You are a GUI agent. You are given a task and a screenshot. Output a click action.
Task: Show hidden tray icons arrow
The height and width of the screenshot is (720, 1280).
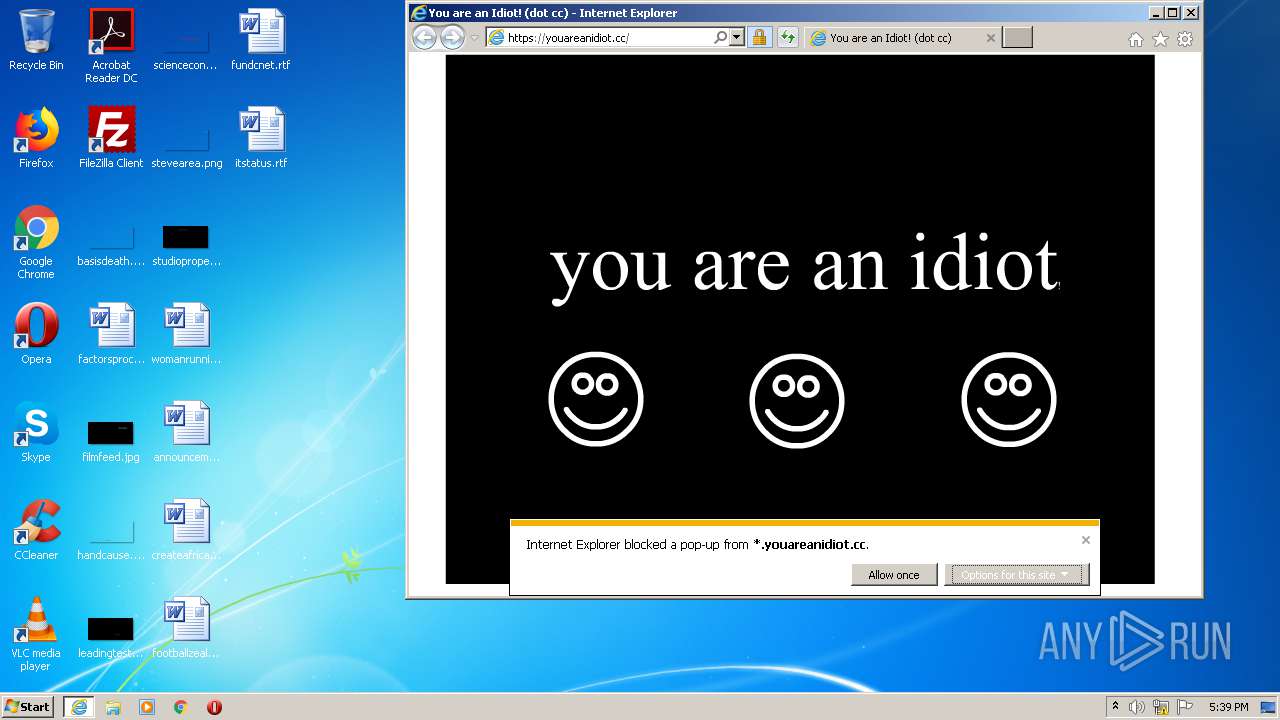[x=1115, y=707]
